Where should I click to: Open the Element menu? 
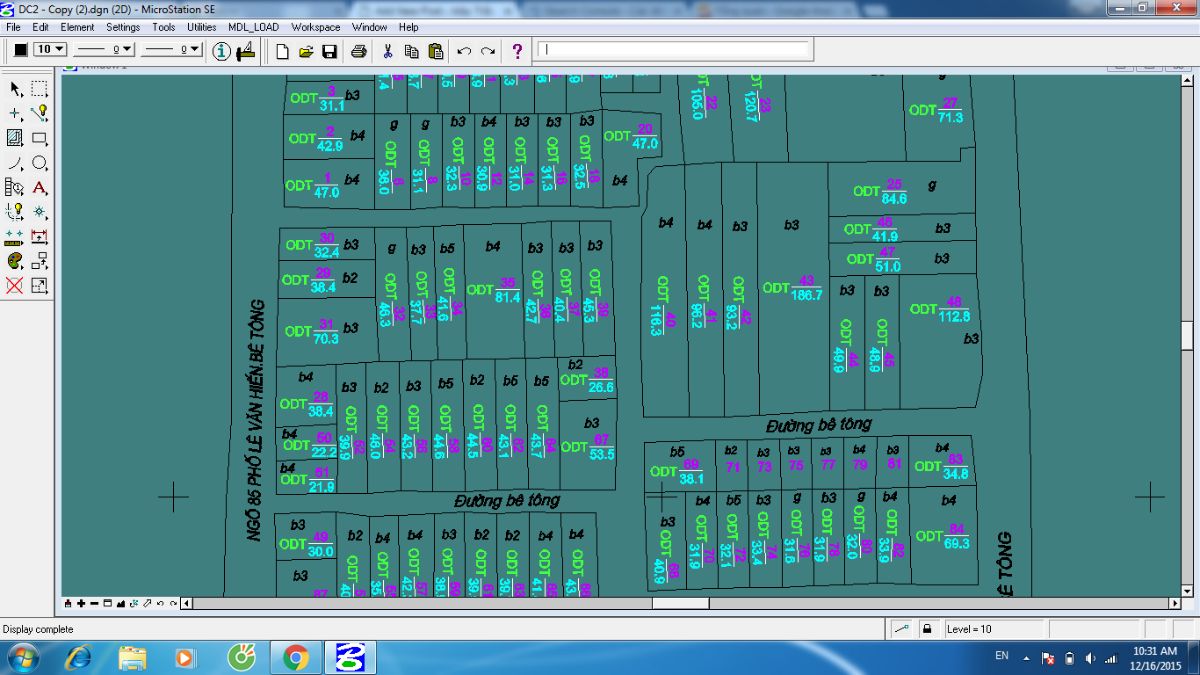click(77, 27)
